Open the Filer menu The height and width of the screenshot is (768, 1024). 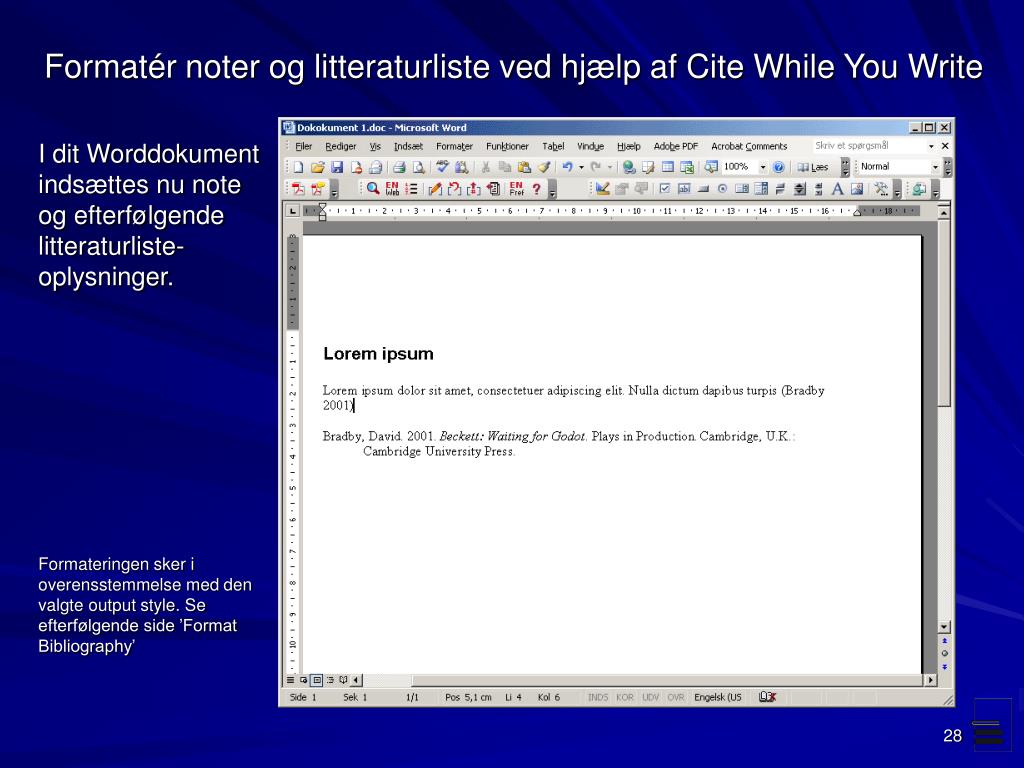304,146
